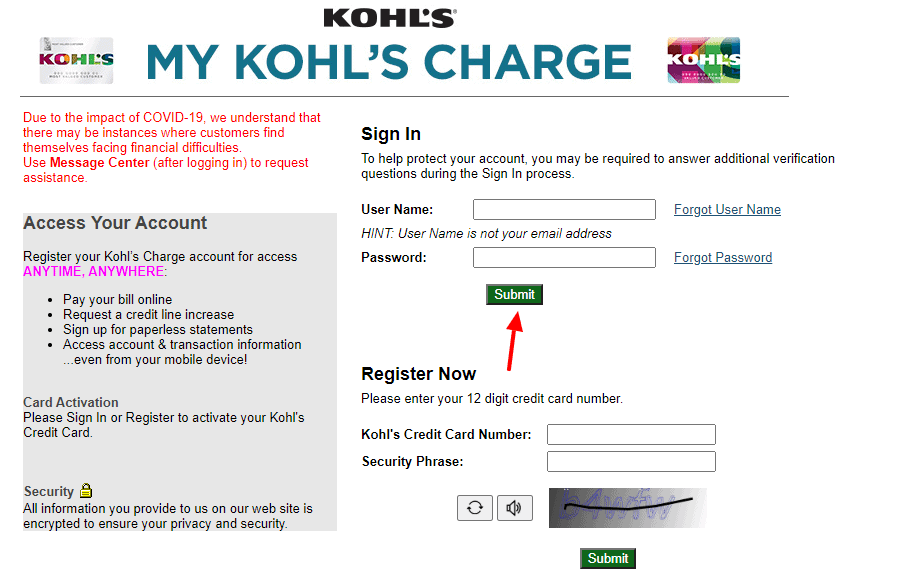Open the Forgot Password link
The height and width of the screenshot is (587, 906).
click(x=723, y=257)
